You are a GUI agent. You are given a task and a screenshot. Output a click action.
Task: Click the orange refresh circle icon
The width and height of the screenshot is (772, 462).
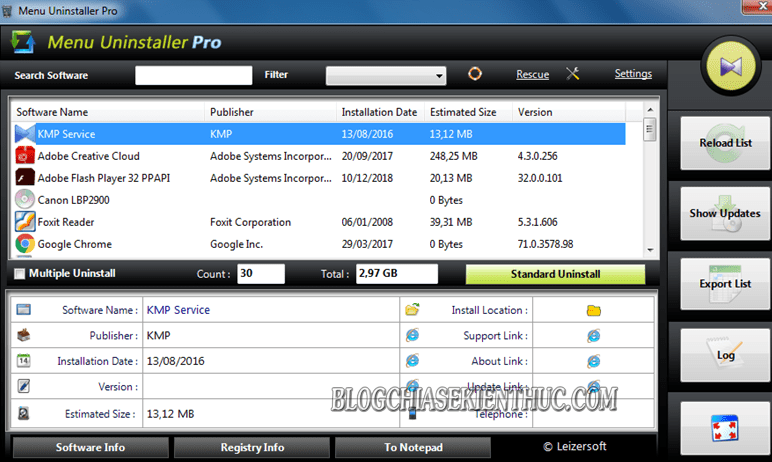pyautogui.click(x=475, y=74)
